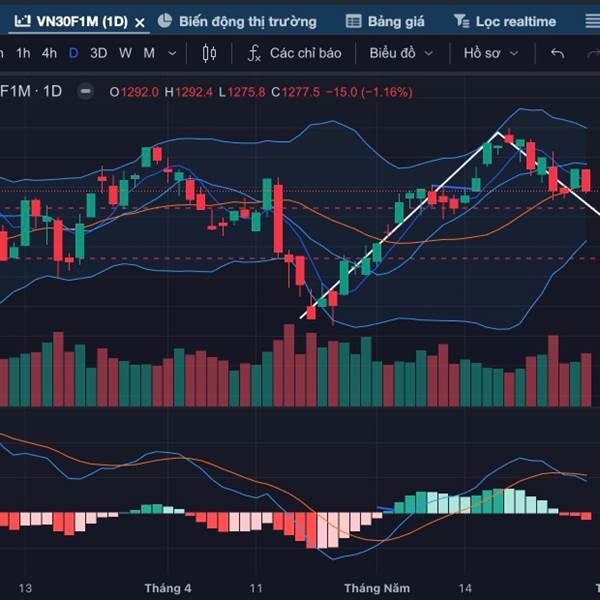The image size is (600, 600).
Task: Click the 13 date label on time axis
Action: [25, 588]
